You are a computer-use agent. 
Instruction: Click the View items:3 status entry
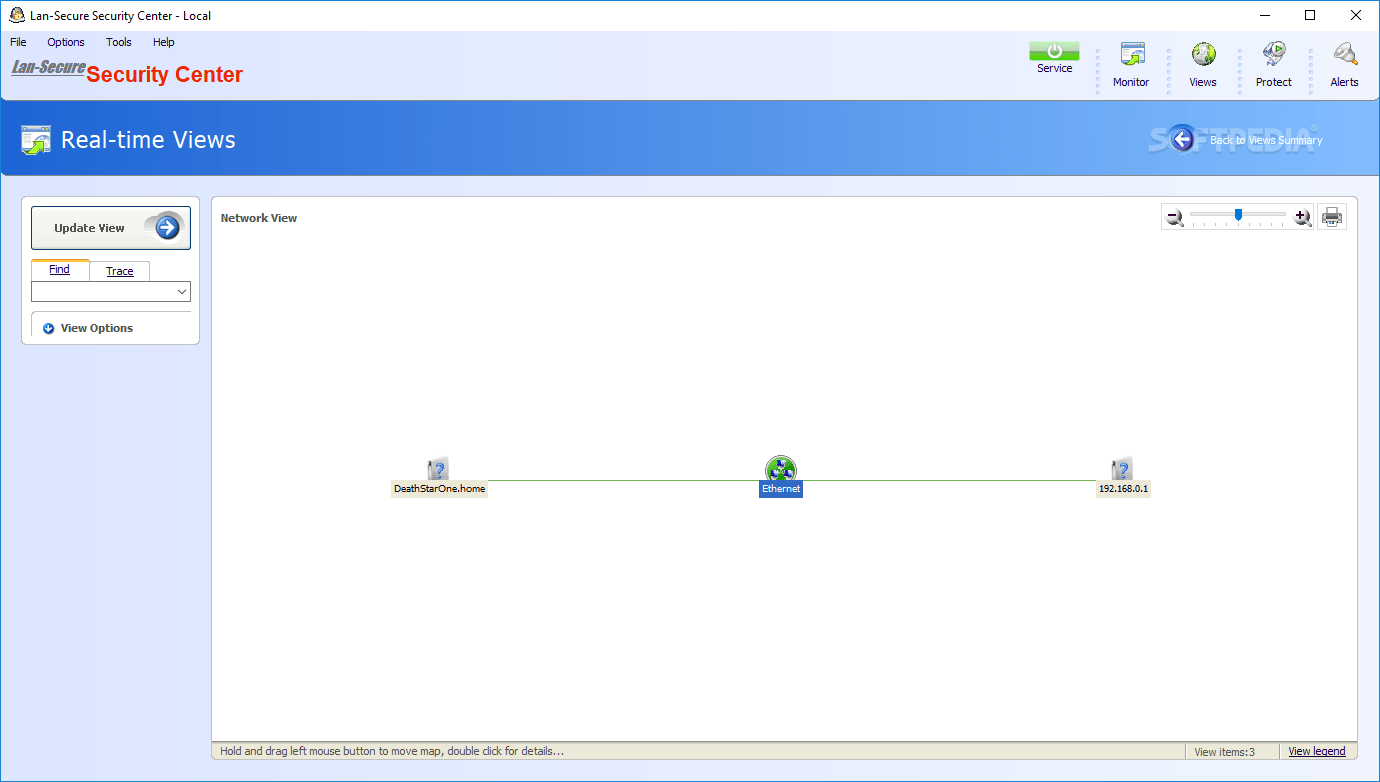pyautogui.click(x=1224, y=752)
